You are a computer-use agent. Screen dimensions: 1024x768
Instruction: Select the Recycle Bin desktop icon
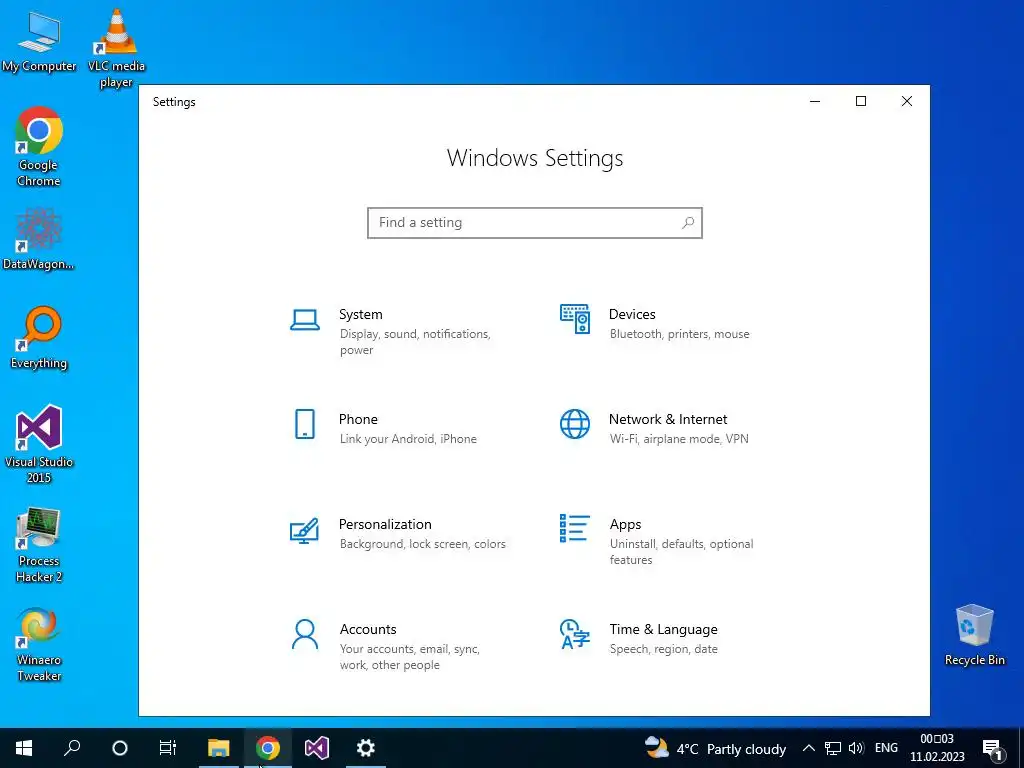pyautogui.click(x=974, y=635)
